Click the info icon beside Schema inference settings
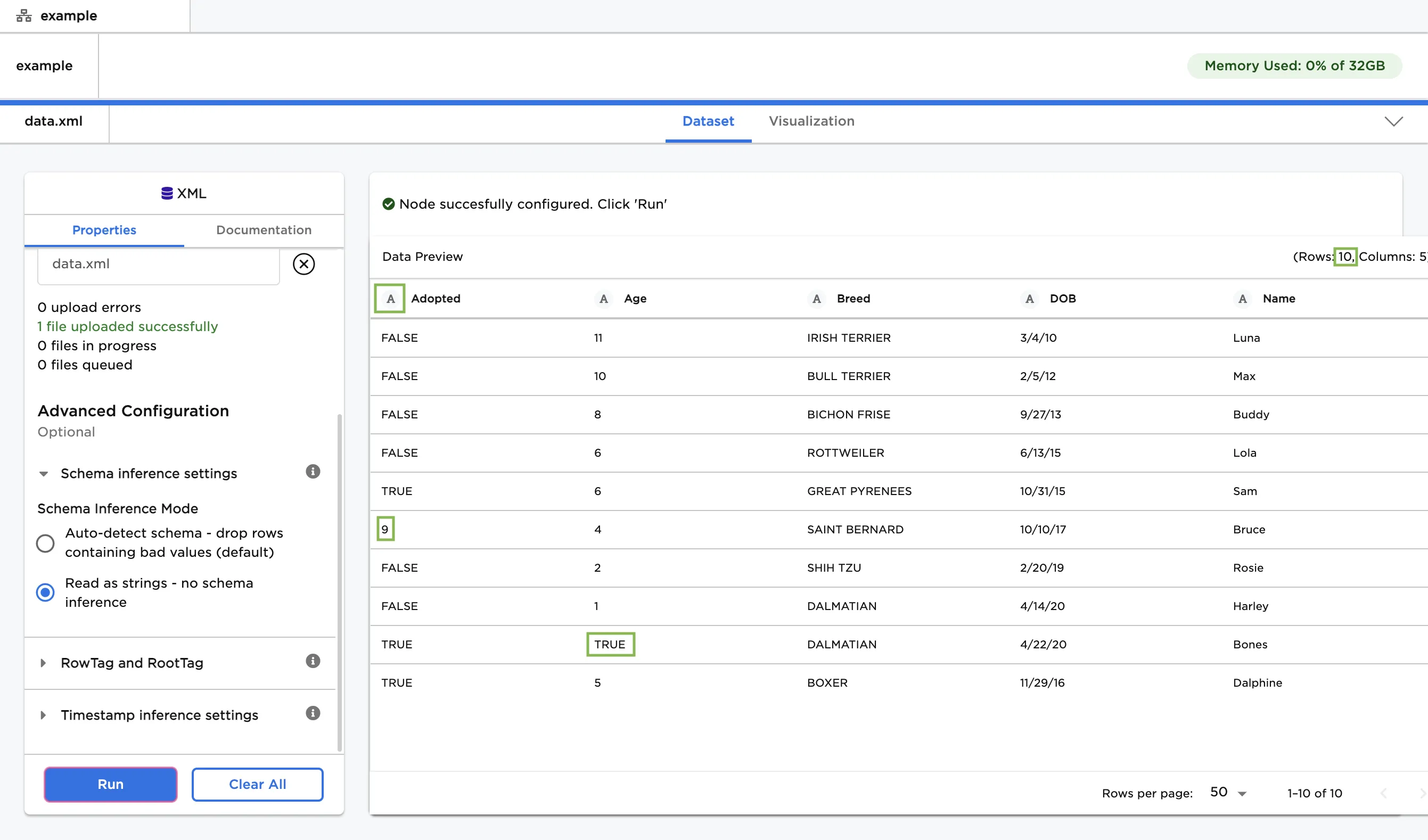Viewport: 1428px width, 840px height. pyautogui.click(x=313, y=472)
